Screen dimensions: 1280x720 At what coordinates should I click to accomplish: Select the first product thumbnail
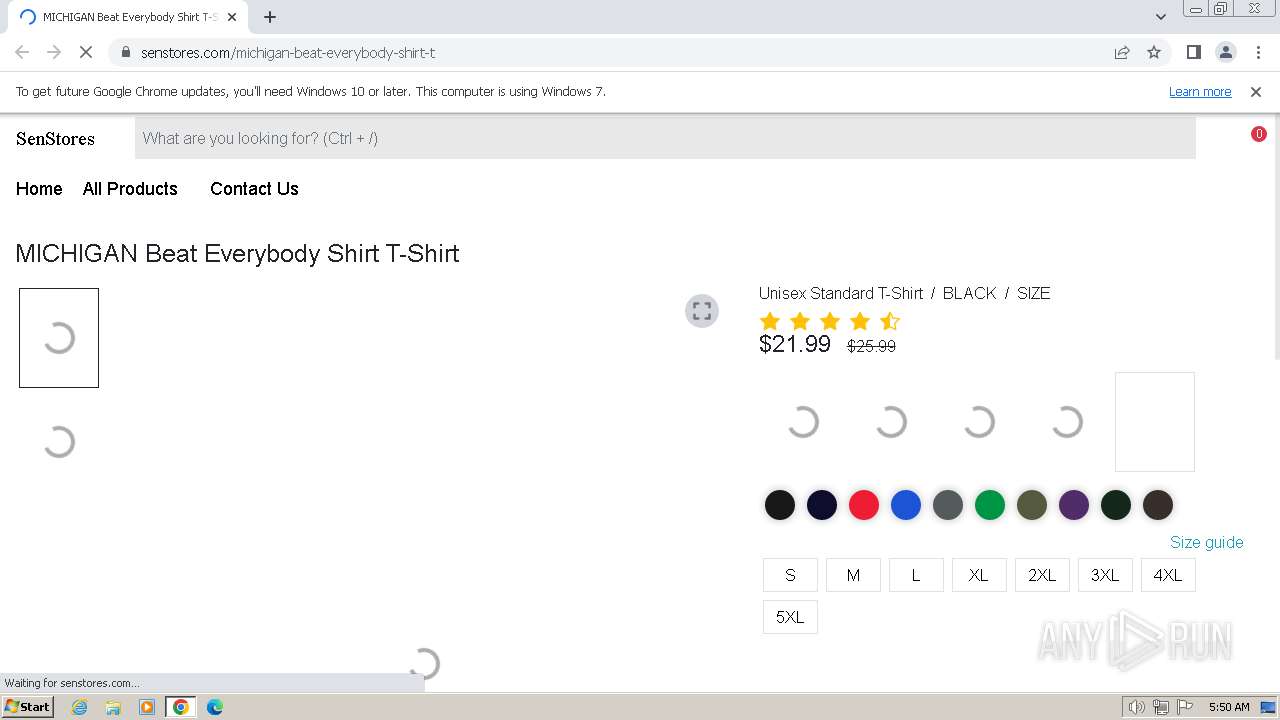pos(59,338)
